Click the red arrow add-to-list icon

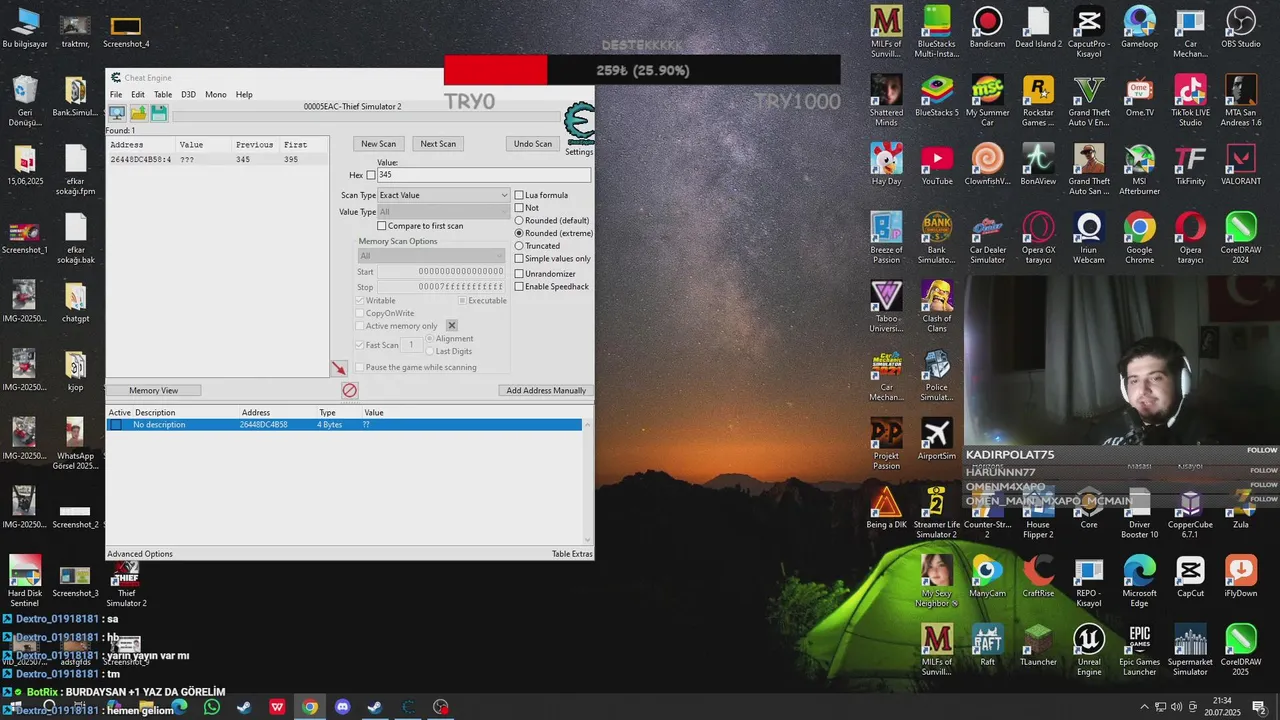click(x=338, y=368)
